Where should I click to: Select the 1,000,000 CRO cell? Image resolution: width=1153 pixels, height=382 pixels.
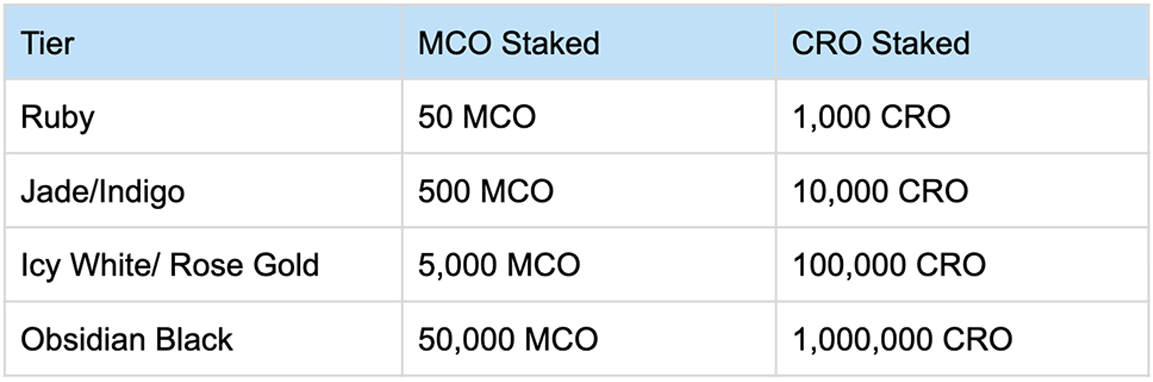click(962, 339)
